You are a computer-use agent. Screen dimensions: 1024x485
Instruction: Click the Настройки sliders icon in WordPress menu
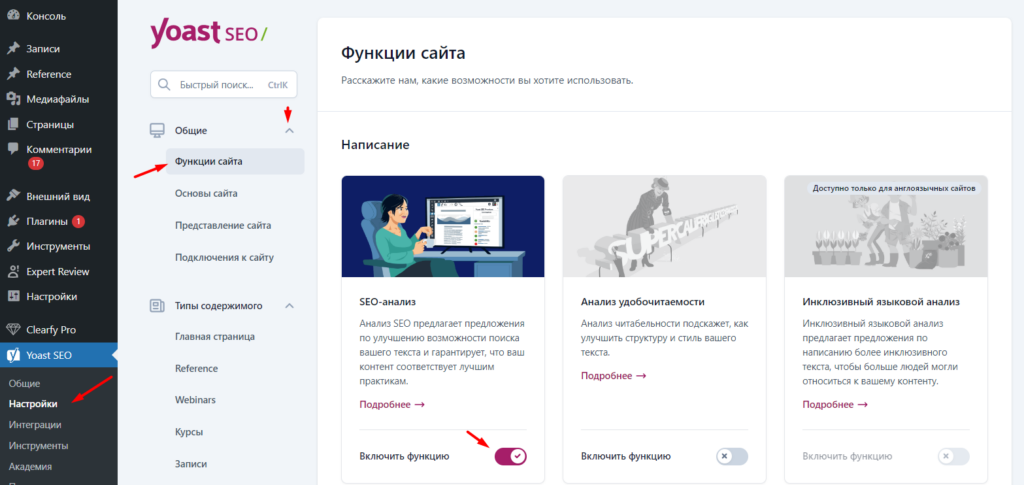tap(13, 296)
